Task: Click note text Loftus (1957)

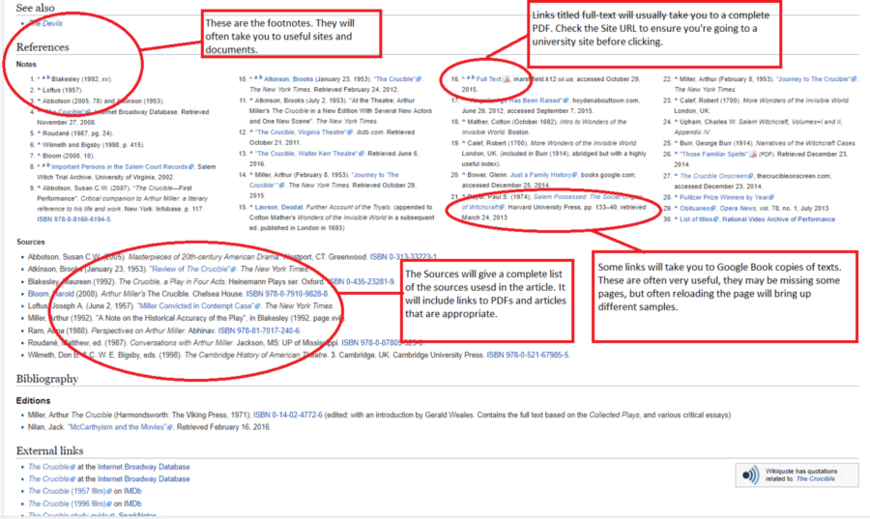Action: (x=63, y=90)
